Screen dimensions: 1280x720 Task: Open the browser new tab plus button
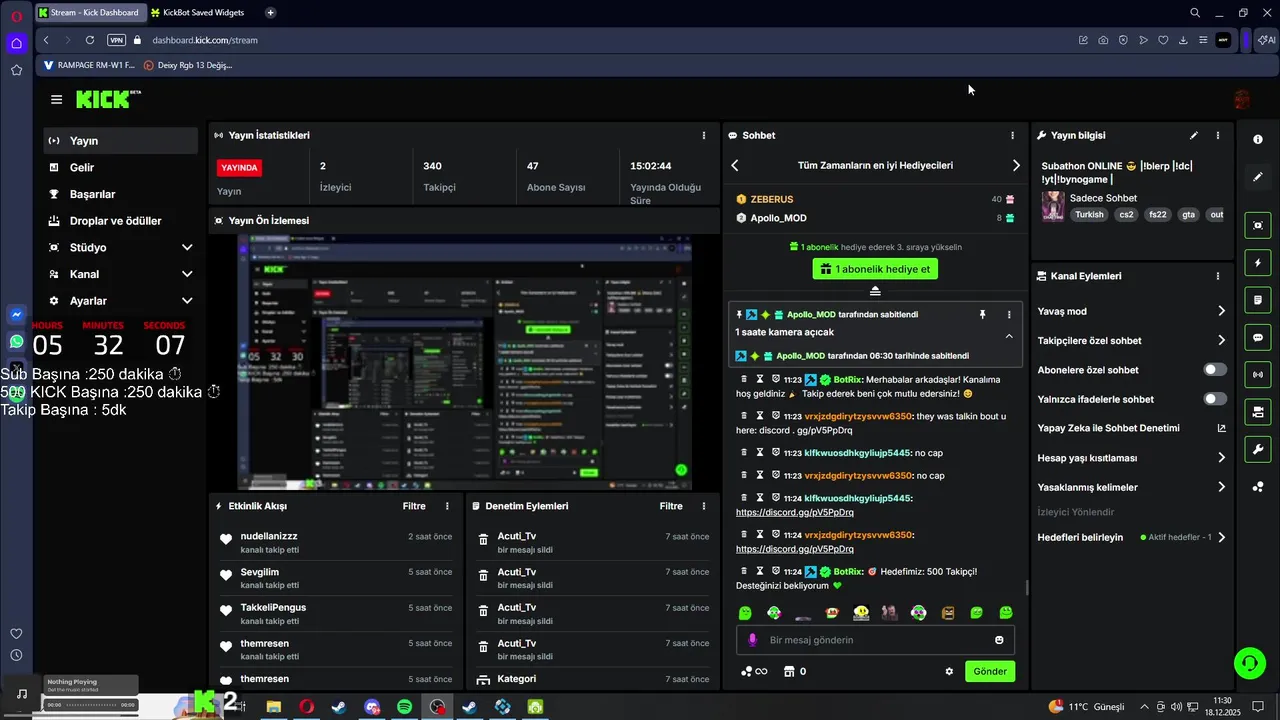tap(271, 13)
